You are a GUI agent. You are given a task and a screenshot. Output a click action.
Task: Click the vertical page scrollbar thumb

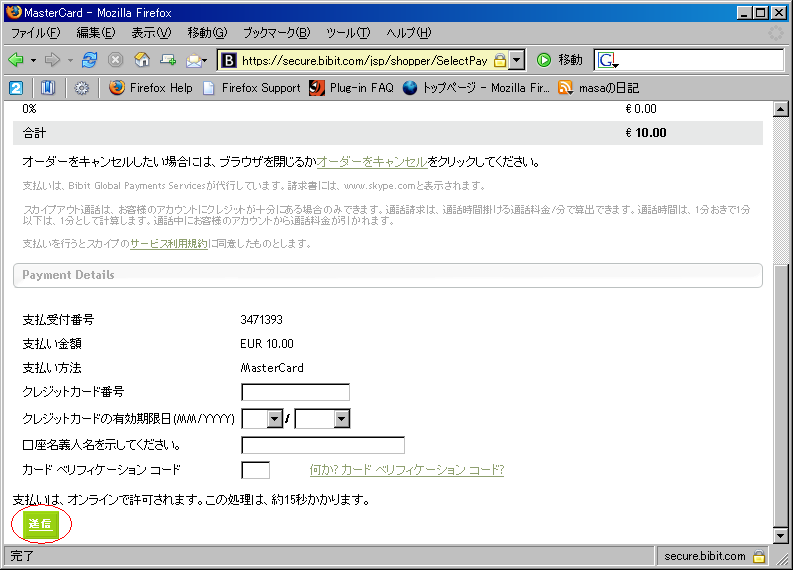click(x=781, y=400)
